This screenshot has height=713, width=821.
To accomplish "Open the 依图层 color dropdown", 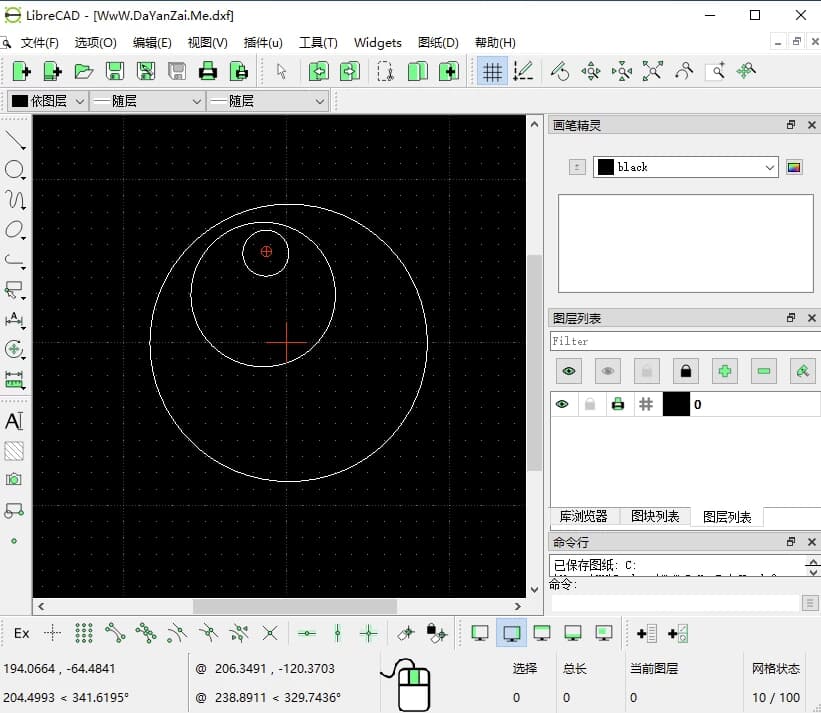I will click(47, 100).
